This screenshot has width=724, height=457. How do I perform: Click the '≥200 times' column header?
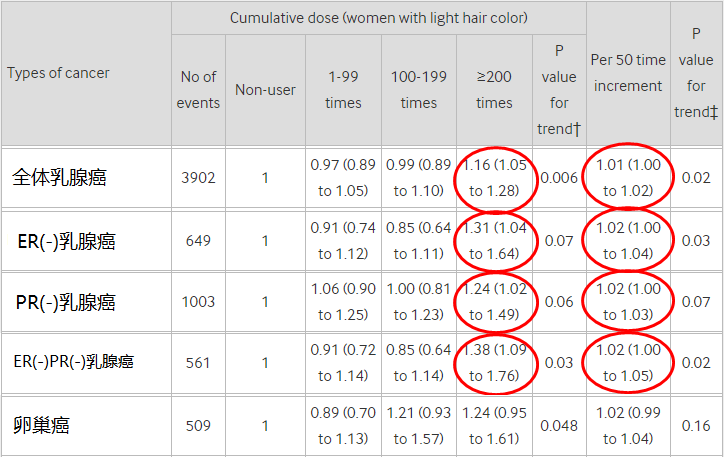(x=494, y=90)
